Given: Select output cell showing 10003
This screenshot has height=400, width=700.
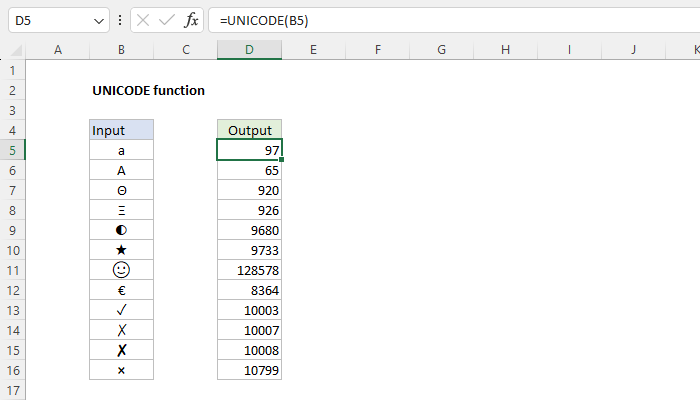Looking at the screenshot, I should pyautogui.click(x=250, y=310).
